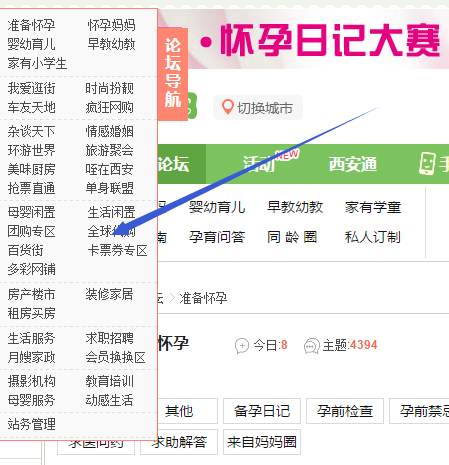Open 卡票券专区 board
This screenshot has height=465, width=449.
(x=117, y=250)
